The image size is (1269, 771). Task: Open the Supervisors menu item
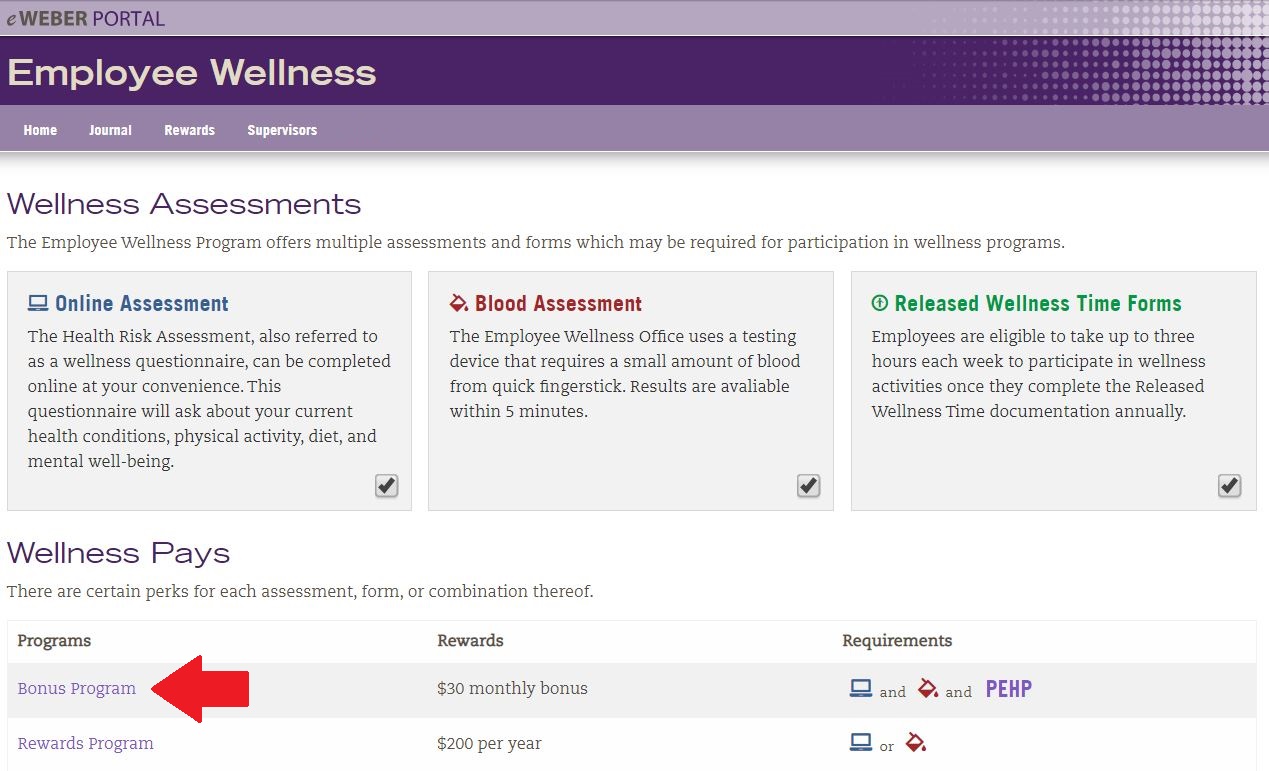(x=282, y=130)
